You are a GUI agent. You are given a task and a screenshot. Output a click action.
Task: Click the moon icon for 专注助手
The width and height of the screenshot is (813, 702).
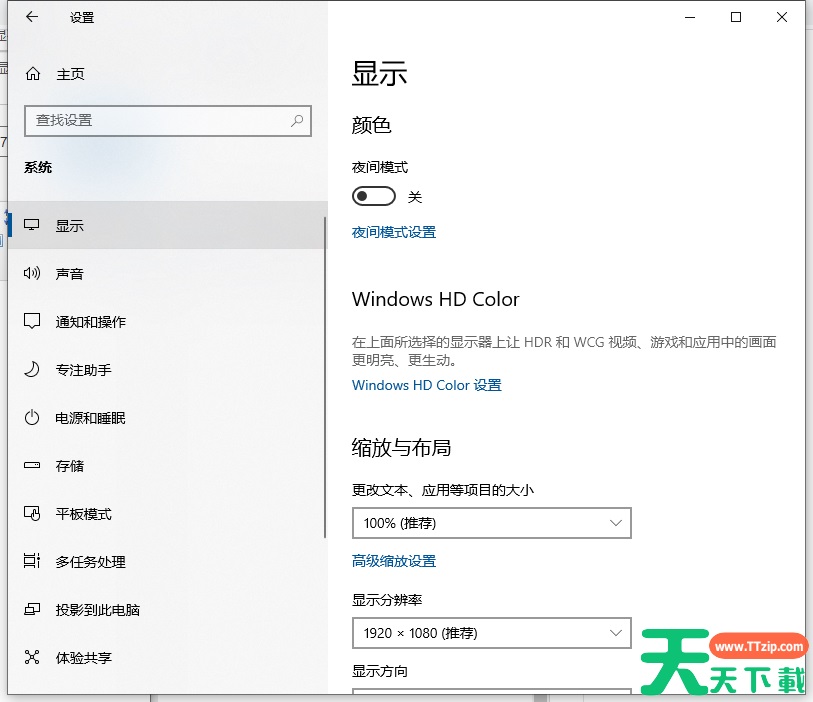[x=33, y=370]
